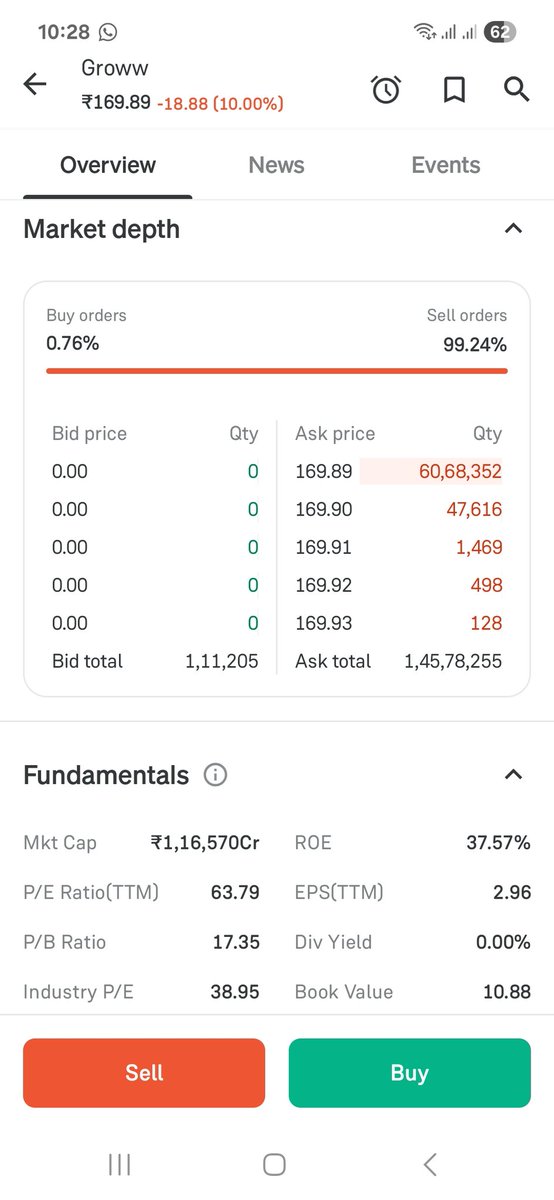
Task: Tap Ask total value 1,45,78,255
Action: click(x=453, y=661)
